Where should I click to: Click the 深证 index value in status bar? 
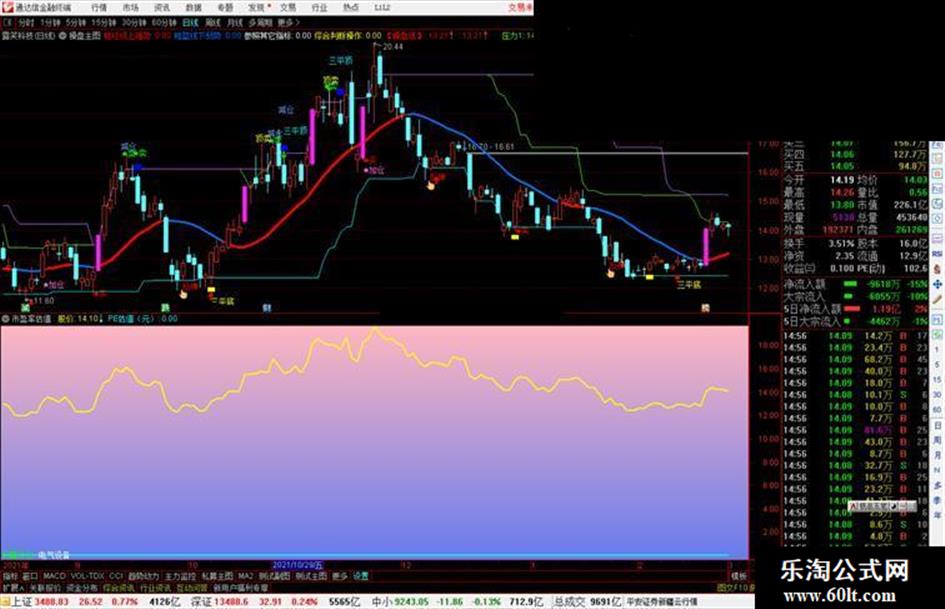pyautogui.click(x=231, y=602)
